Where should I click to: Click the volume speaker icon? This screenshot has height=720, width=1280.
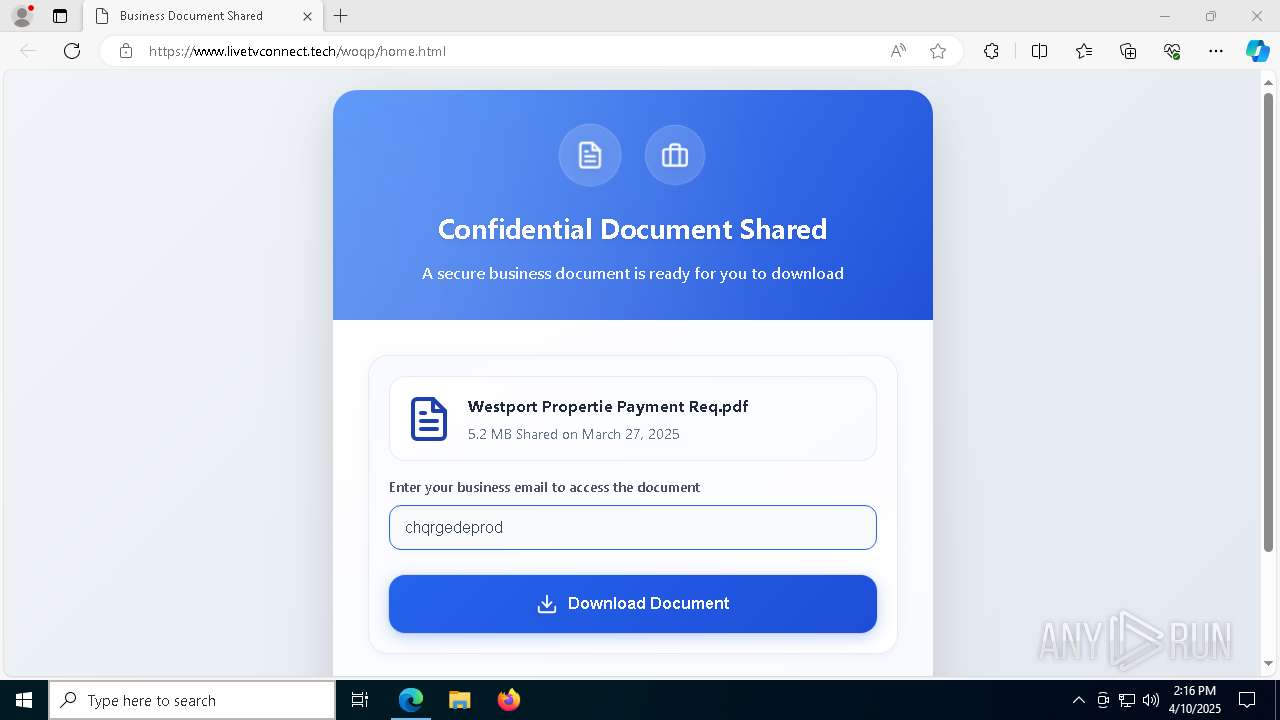(x=1150, y=700)
